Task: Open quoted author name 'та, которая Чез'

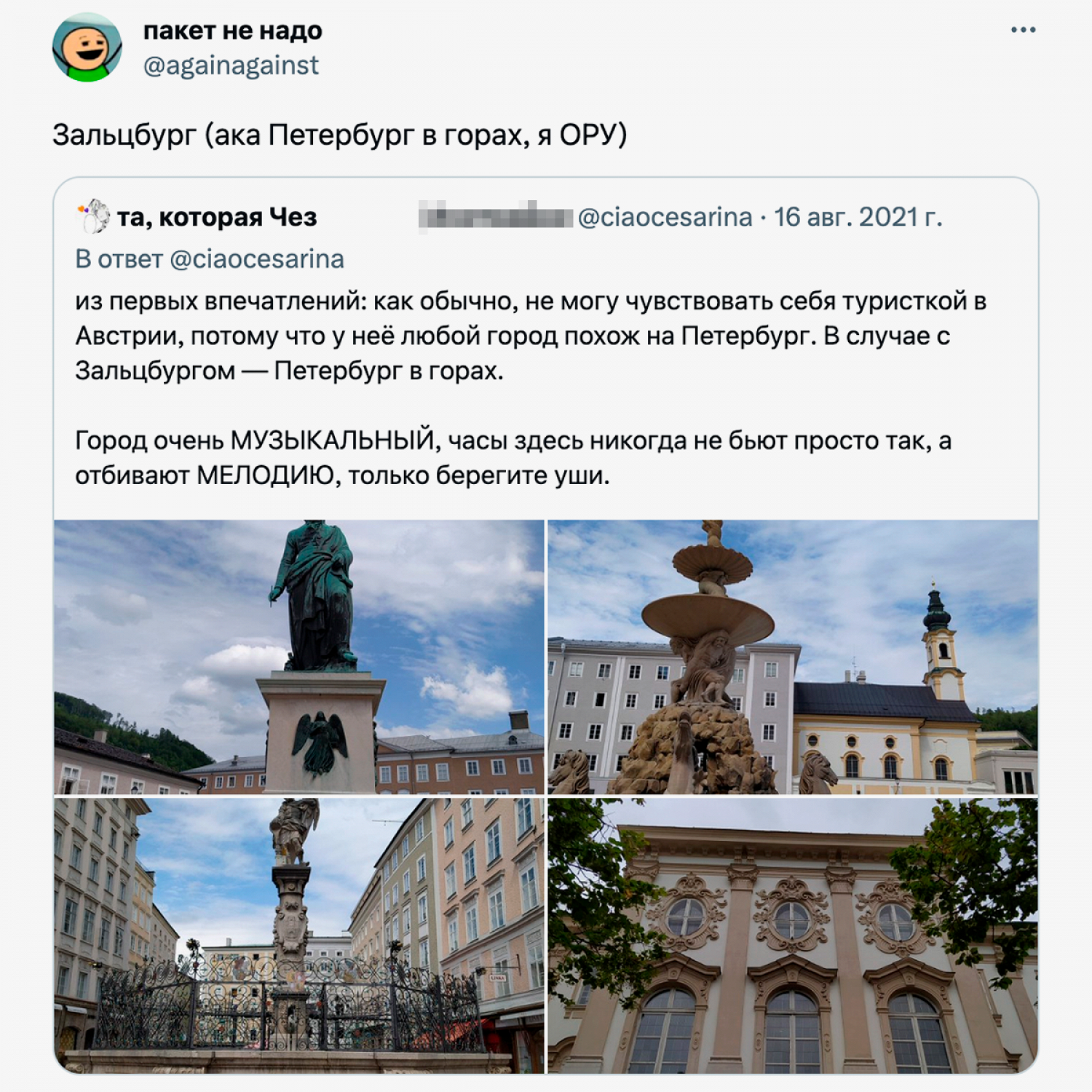Action: [217, 217]
